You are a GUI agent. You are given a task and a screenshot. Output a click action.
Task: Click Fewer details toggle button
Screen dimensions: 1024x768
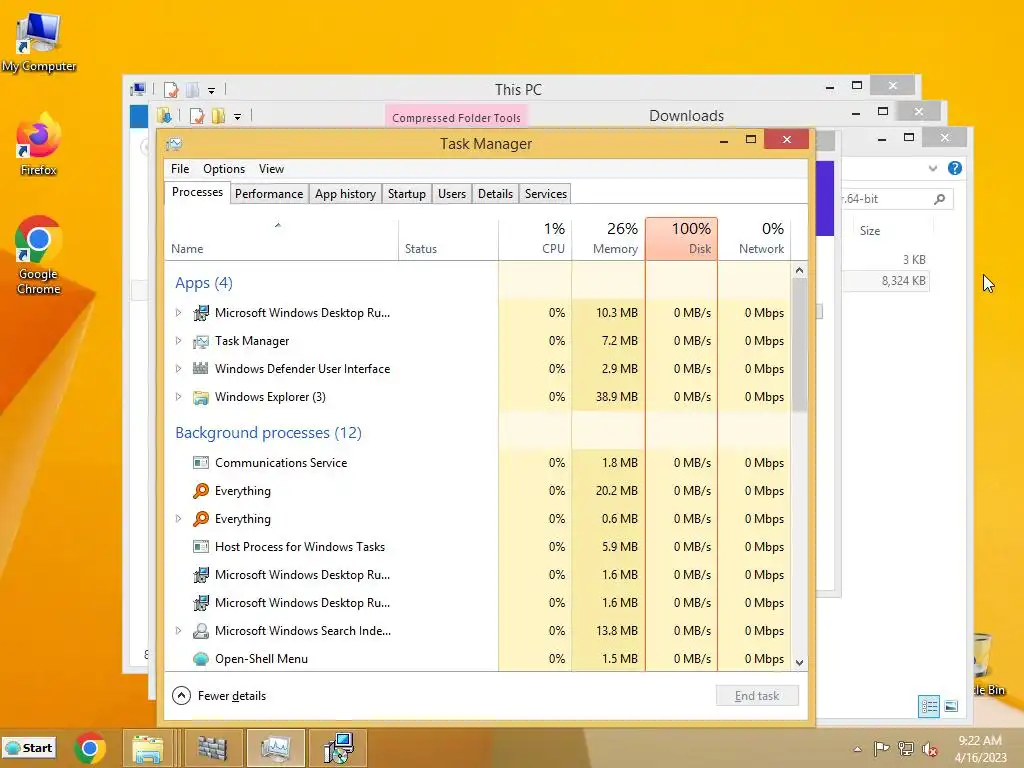[219, 696]
